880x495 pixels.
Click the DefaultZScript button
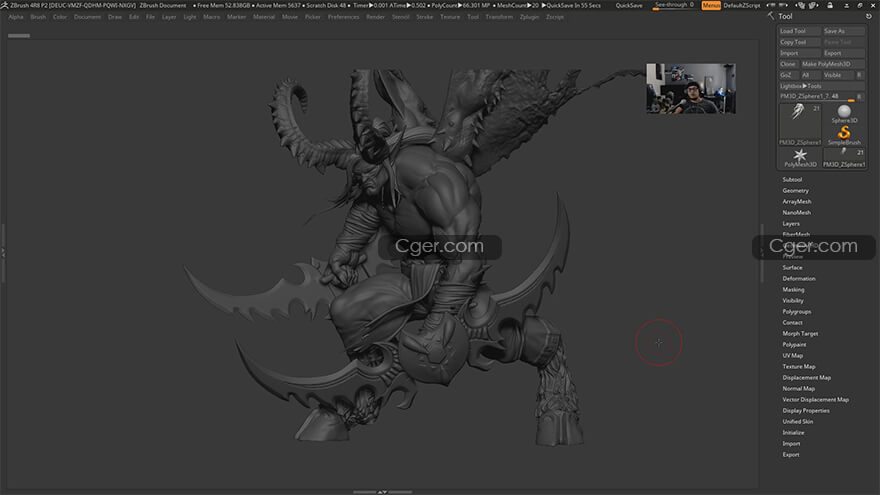pyautogui.click(x=741, y=5)
